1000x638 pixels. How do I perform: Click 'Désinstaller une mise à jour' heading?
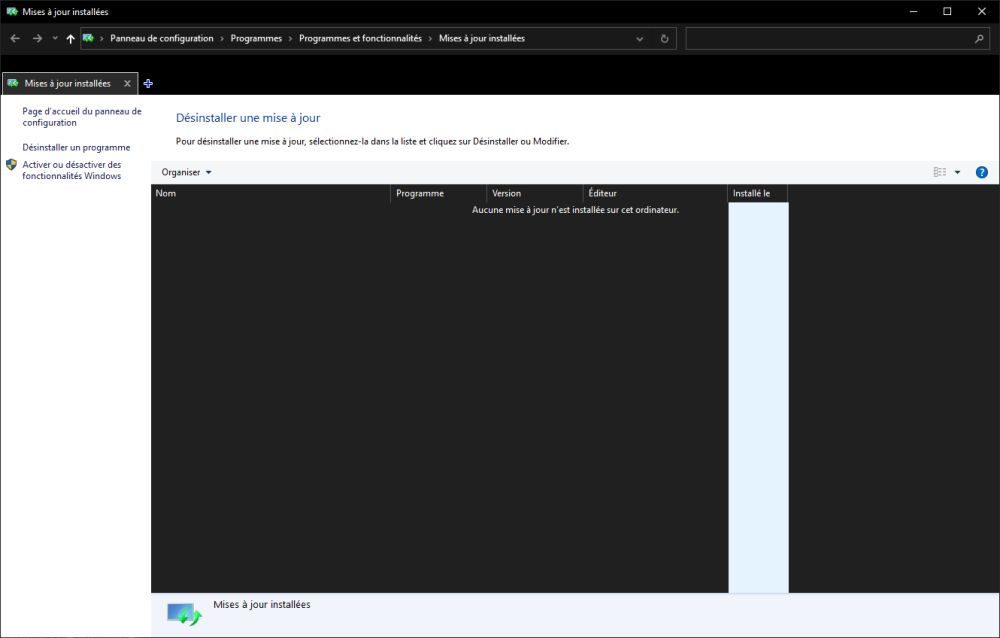[248, 118]
